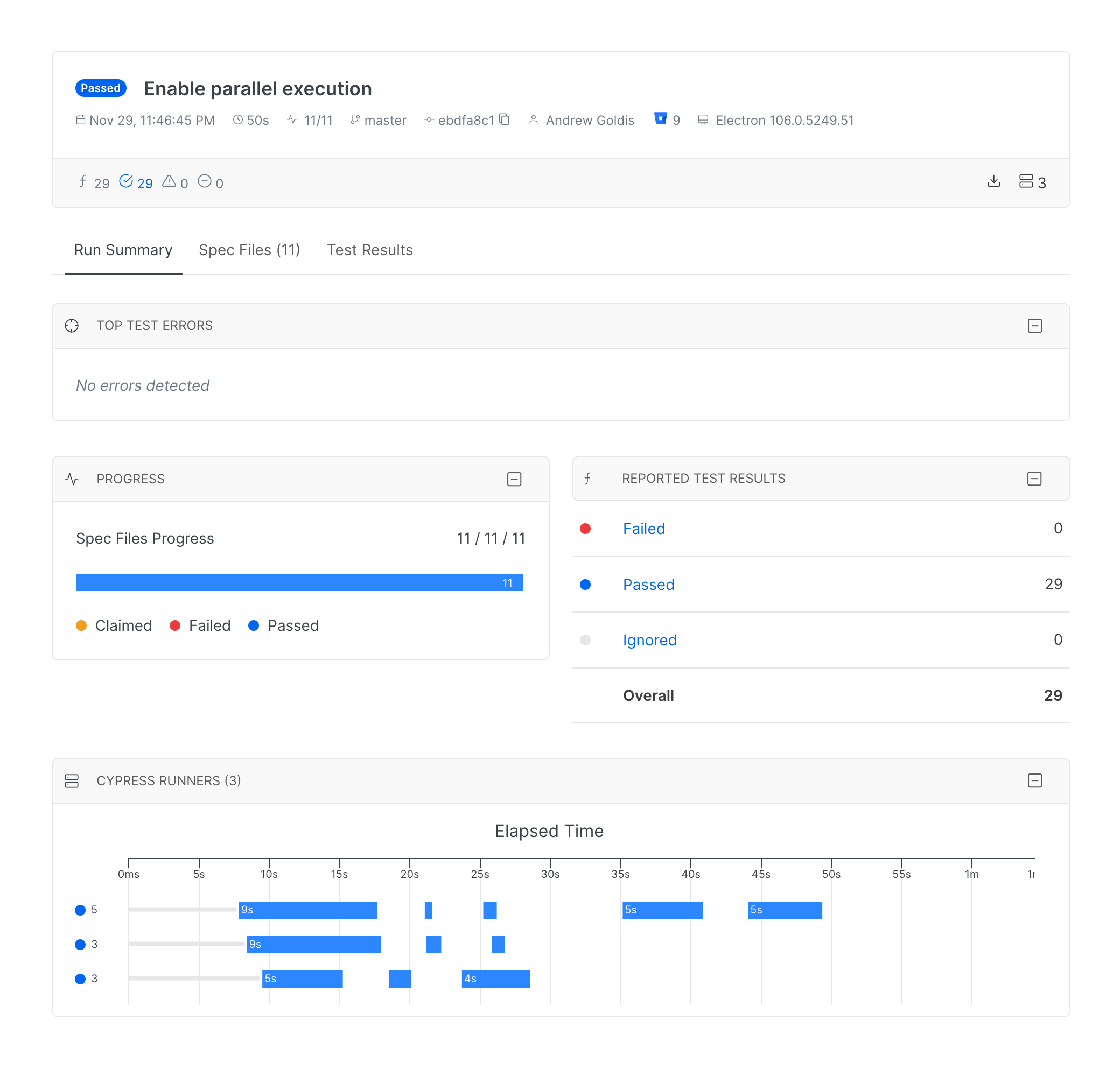Viewport: 1120px width, 1069px height.
Task: Click the Top Test Errors crosshair icon
Action: tap(72, 325)
